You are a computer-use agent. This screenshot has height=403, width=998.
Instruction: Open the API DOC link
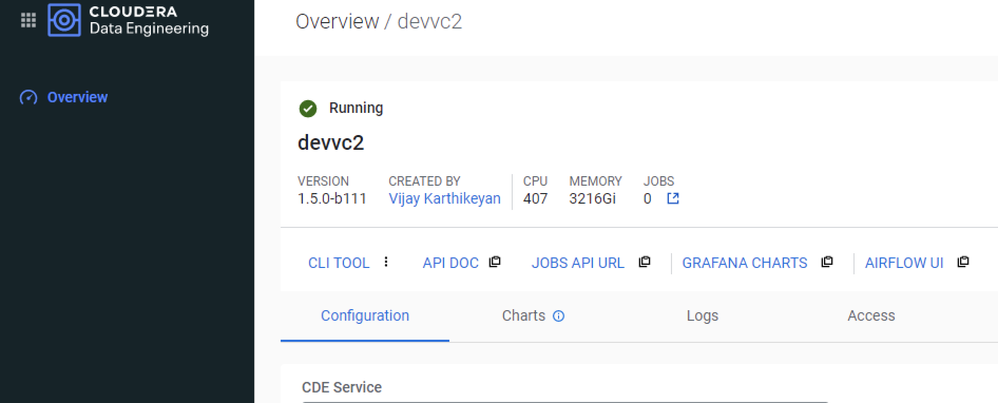[x=451, y=262]
